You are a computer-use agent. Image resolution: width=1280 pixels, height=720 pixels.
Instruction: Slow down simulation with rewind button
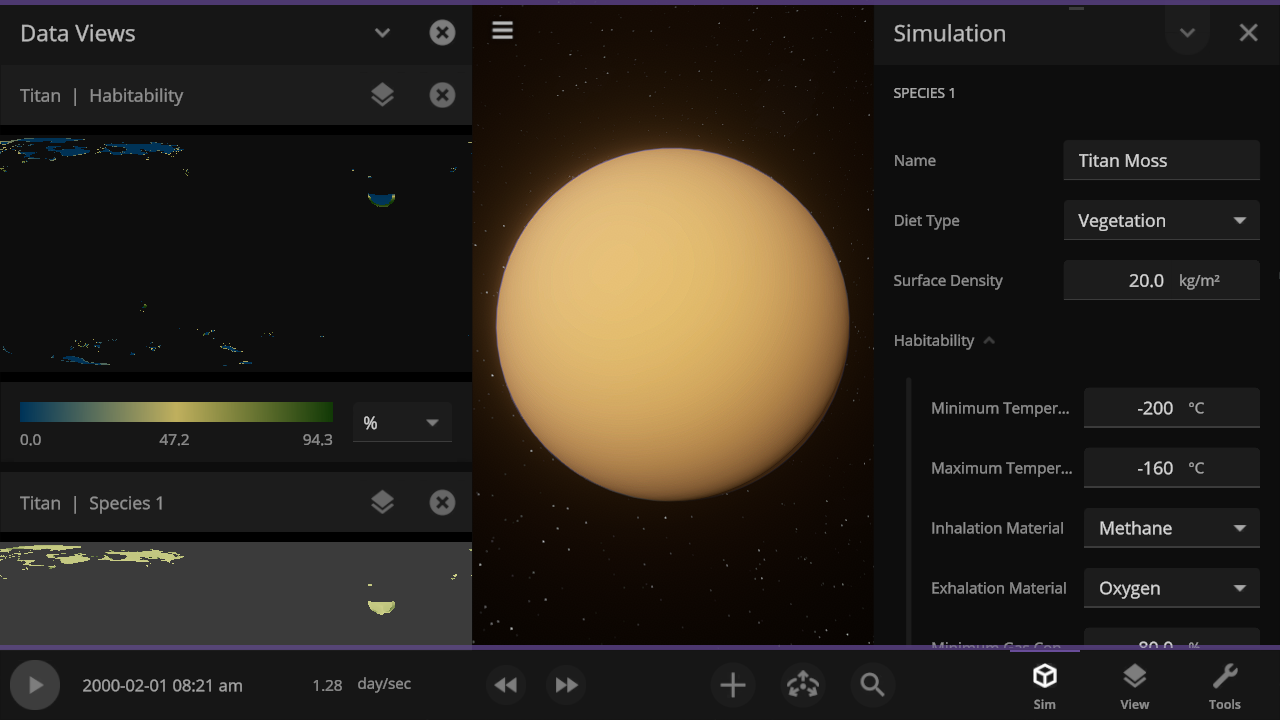pyautogui.click(x=506, y=685)
